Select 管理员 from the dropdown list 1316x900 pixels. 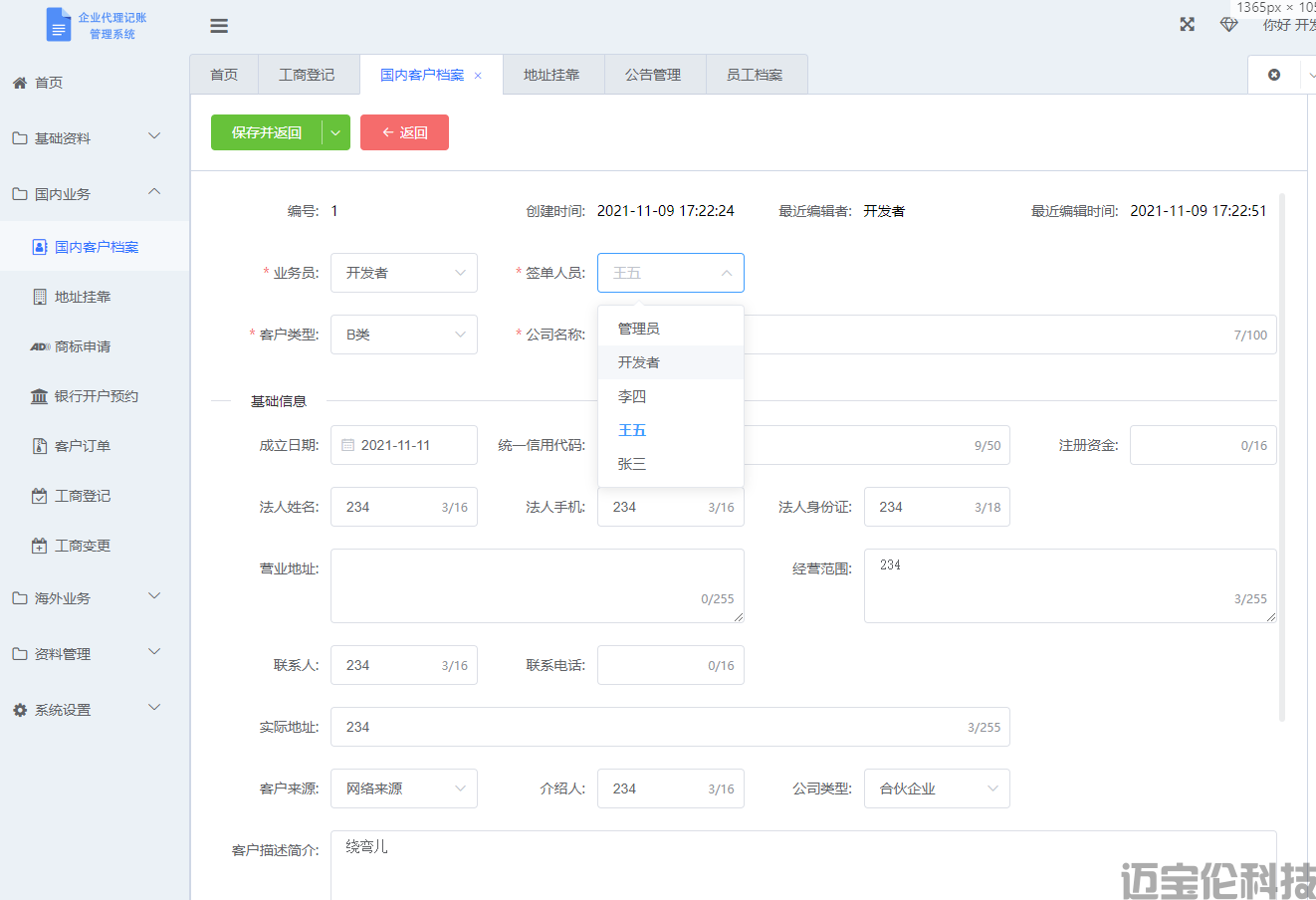pyautogui.click(x=671, y=329)
